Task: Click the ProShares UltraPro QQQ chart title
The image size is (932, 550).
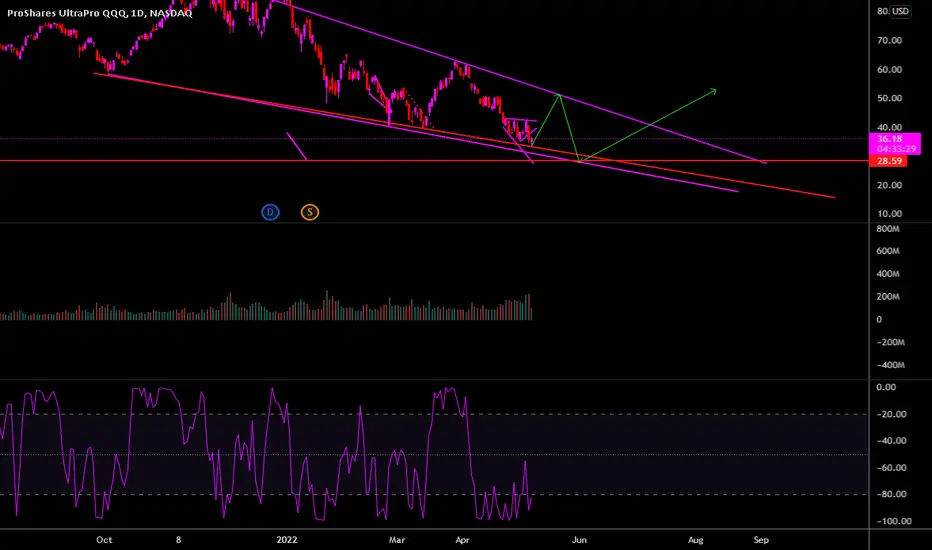Action: [x=100, y=12]
